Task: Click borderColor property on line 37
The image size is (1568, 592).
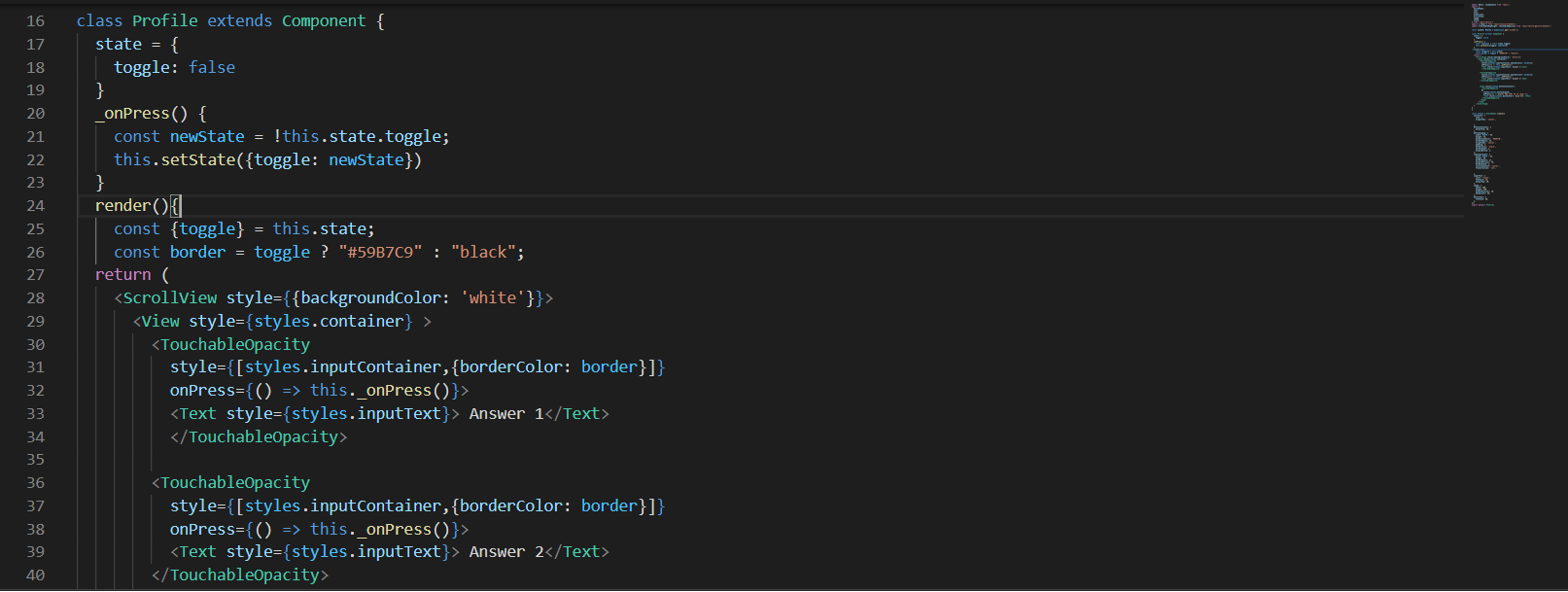Action: point(511,505)
